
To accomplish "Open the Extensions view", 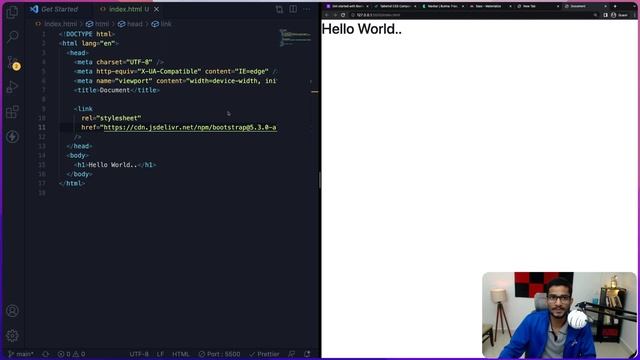I will [12, 112].
